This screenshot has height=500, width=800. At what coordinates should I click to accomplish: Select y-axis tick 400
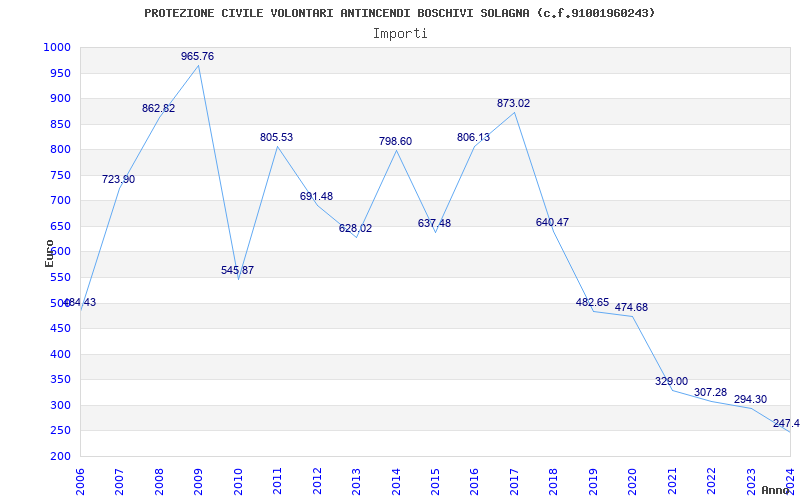tap(60, 354)
